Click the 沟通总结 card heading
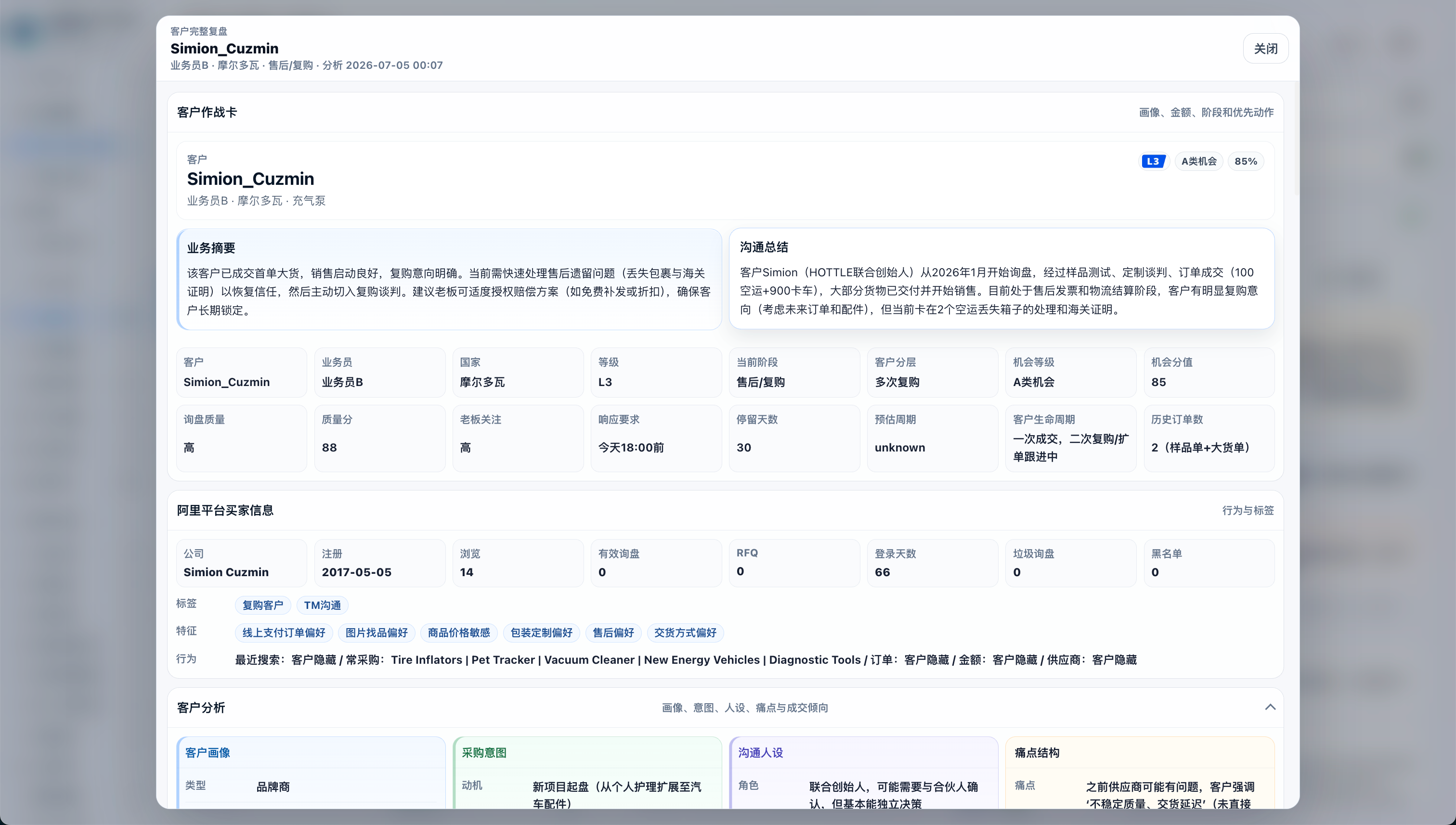This screenshot has width=1456, height=825. (764, 247)
